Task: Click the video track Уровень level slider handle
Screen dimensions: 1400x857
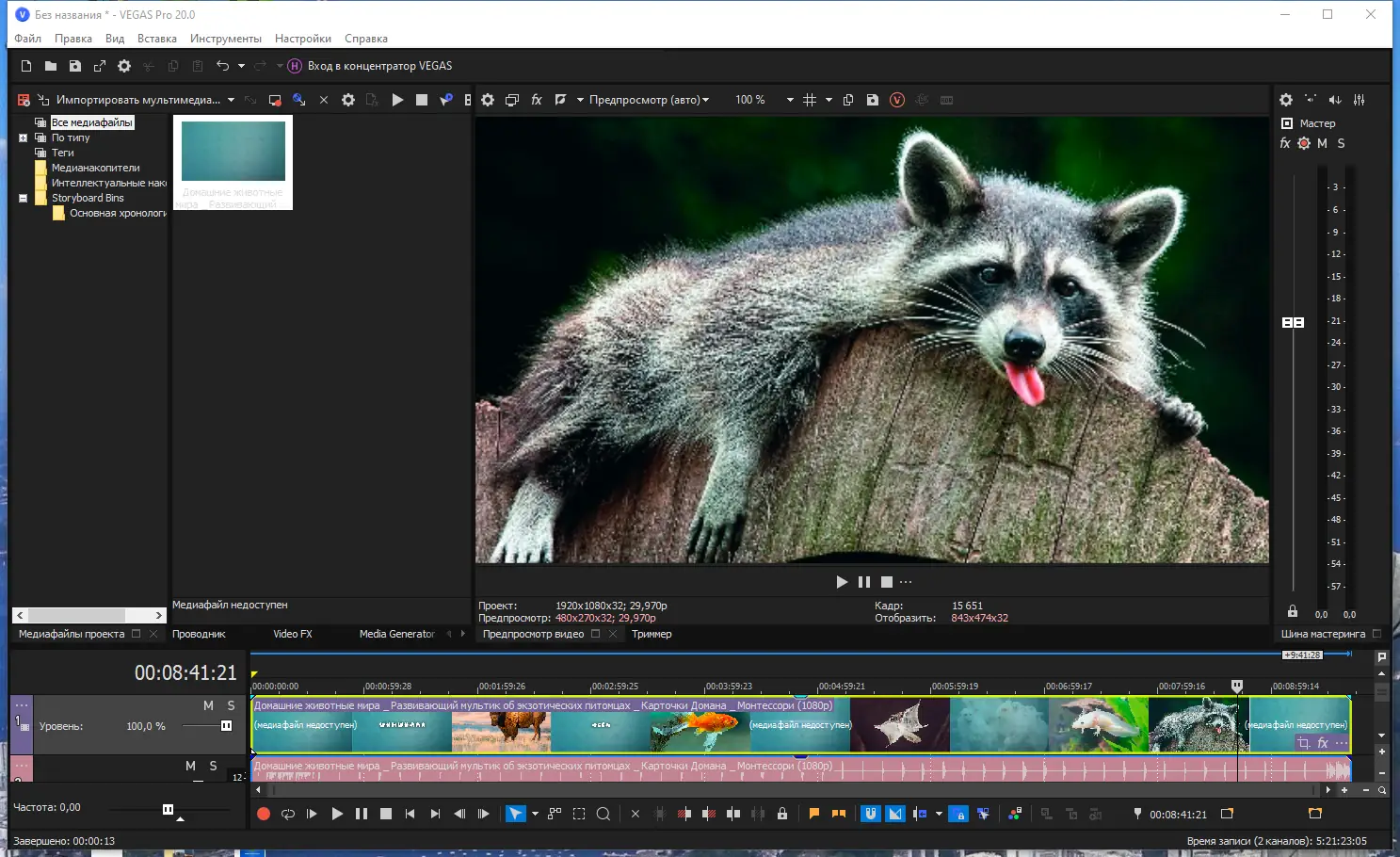Action: (226, 726)
